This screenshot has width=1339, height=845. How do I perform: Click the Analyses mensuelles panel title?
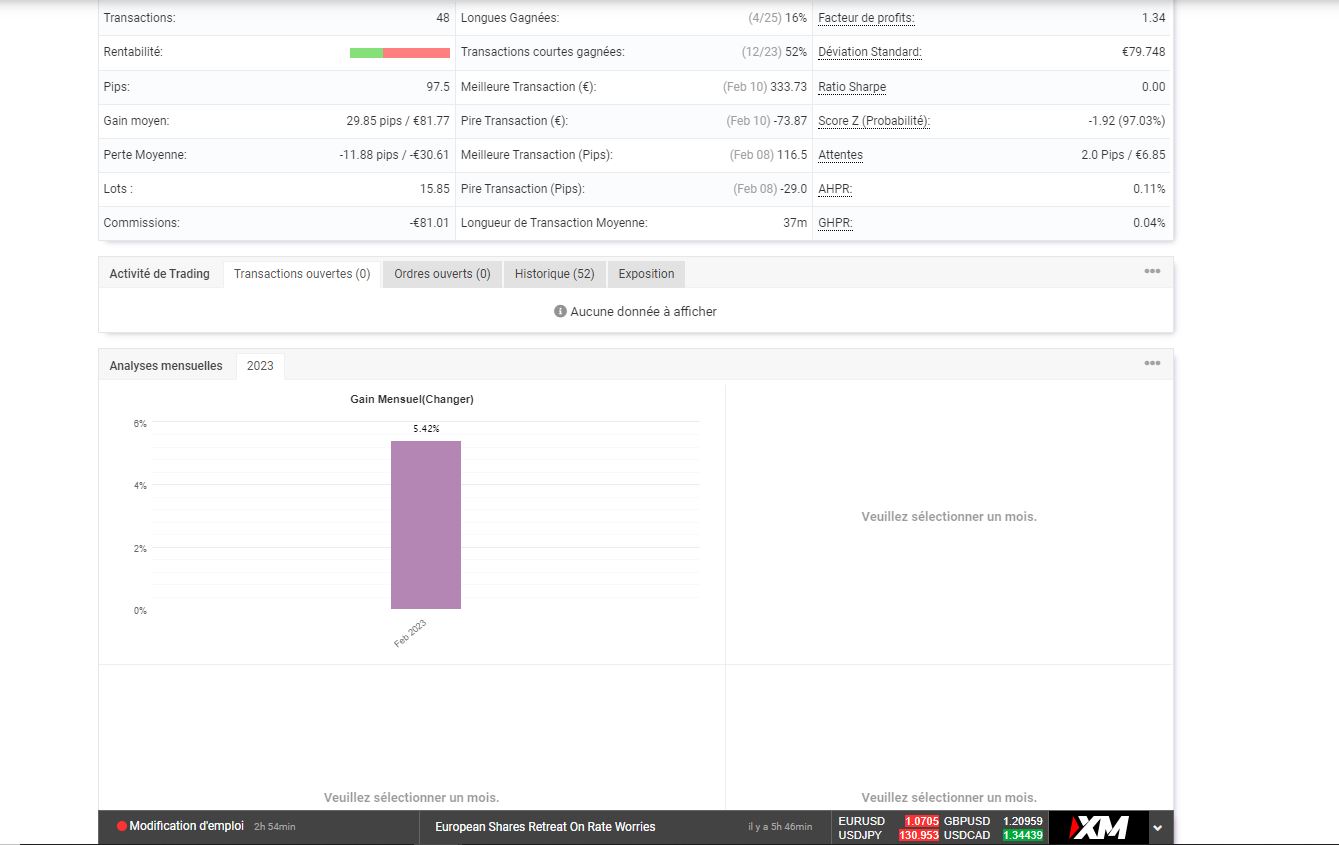pos(166,366)
